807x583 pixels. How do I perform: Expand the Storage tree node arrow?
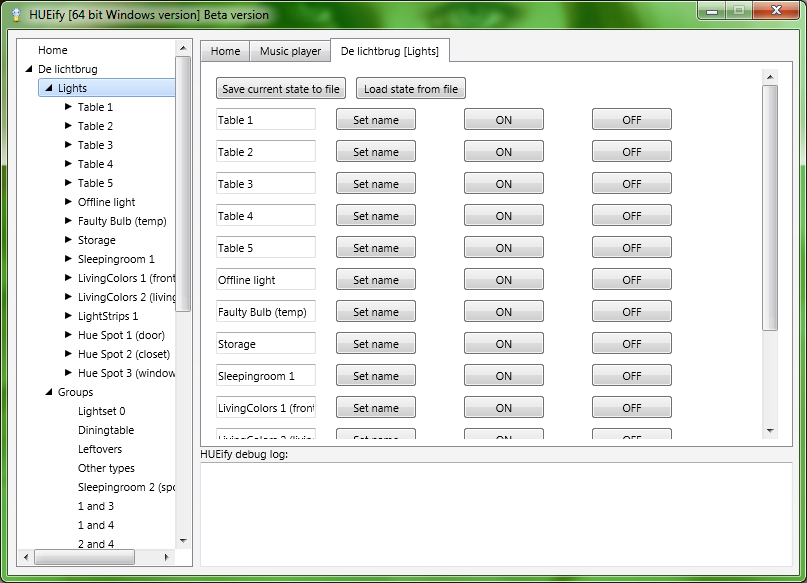coord(68,240)
